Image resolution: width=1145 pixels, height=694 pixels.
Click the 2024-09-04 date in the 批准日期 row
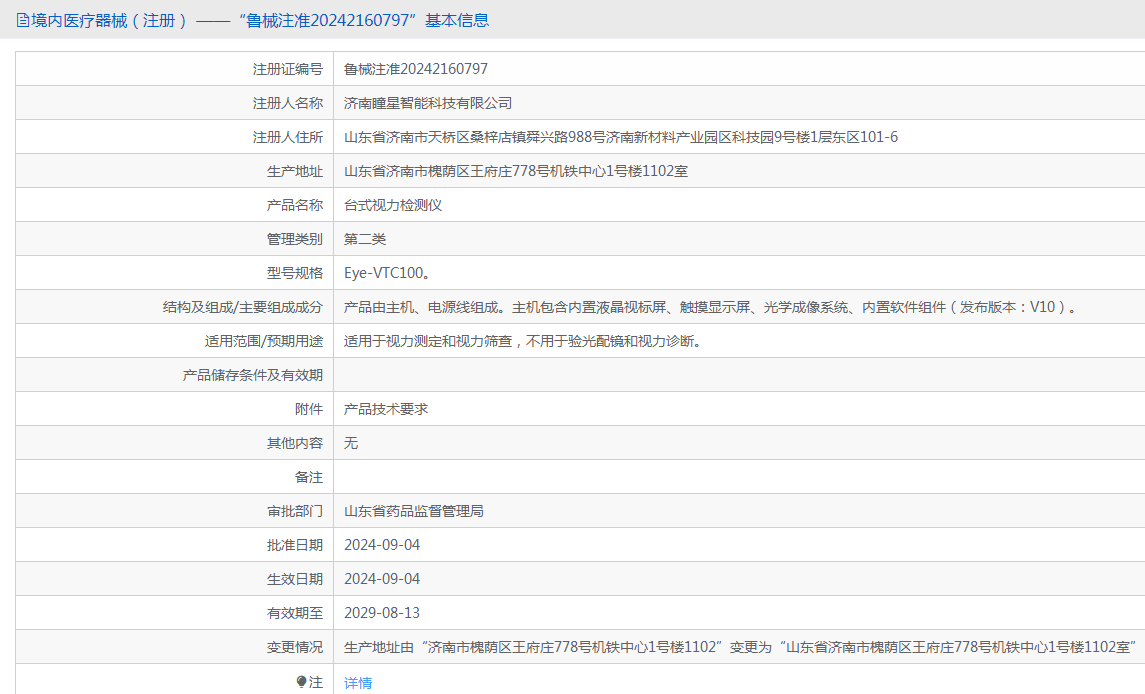point(382,545)
